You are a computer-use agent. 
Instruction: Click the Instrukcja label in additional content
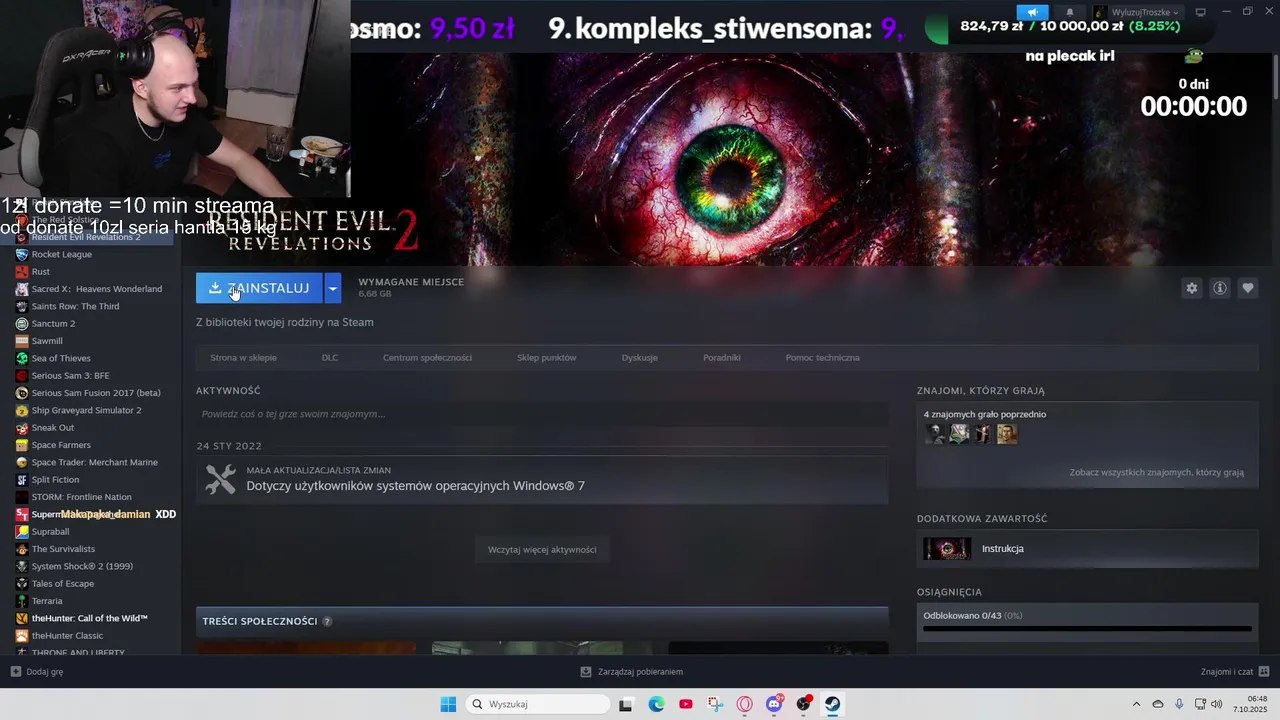point(1003,548)
